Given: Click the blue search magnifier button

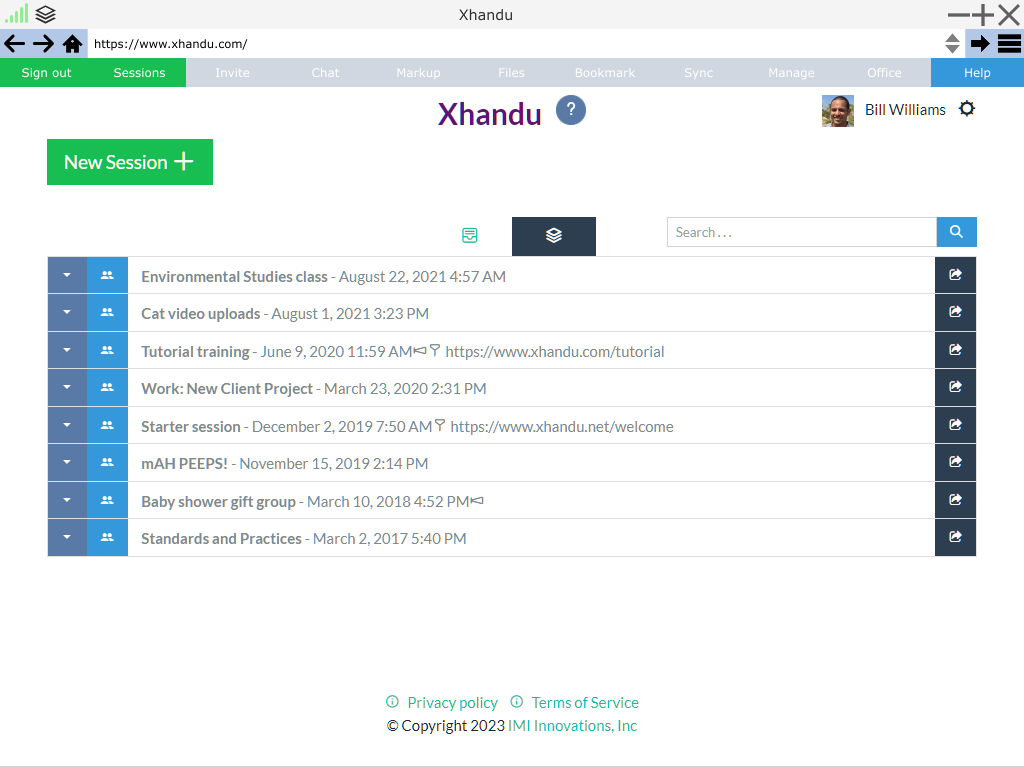Looking at the screenshot, I should [956, 232].
